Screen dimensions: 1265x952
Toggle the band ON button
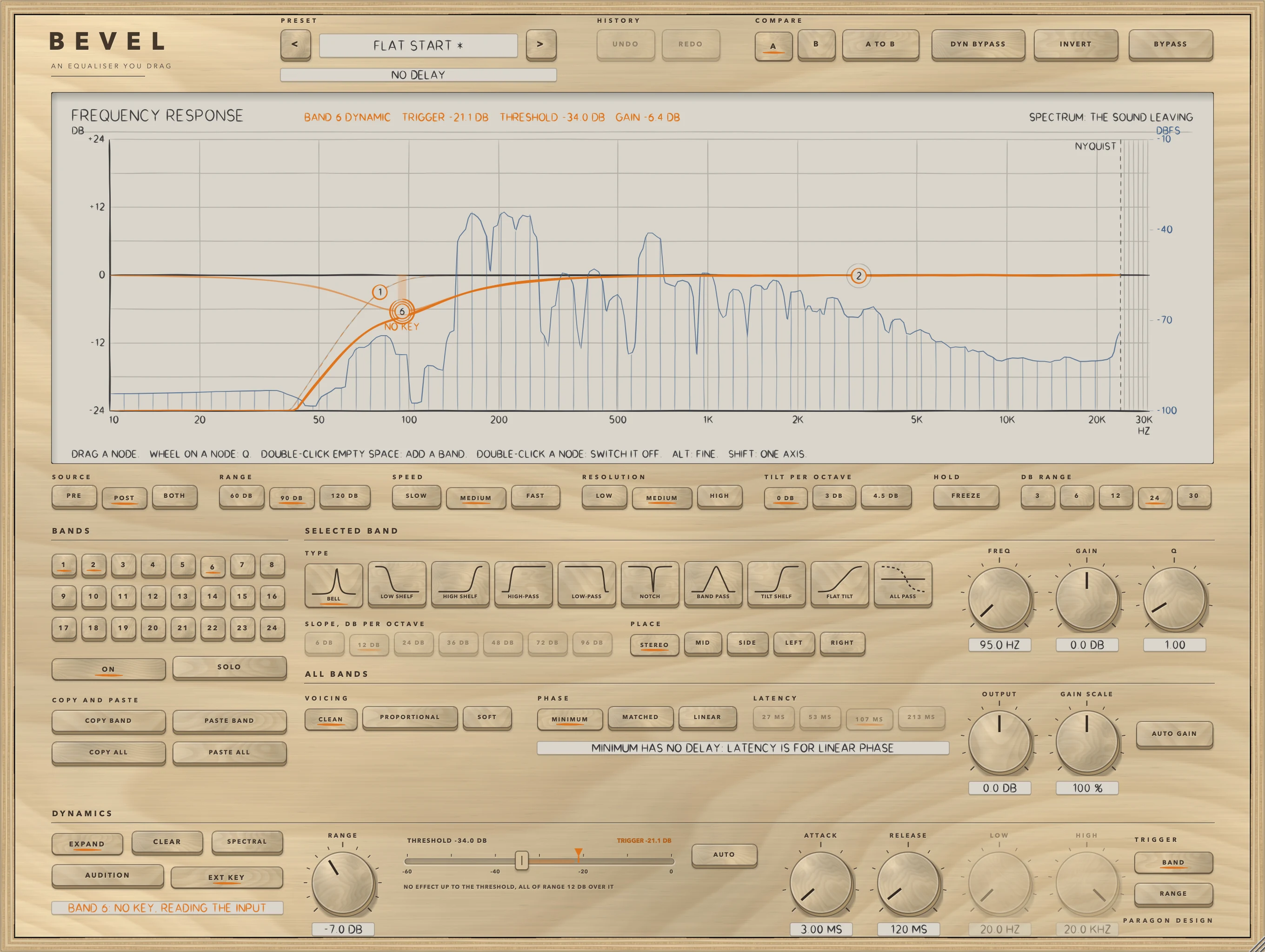click(109, 668)
